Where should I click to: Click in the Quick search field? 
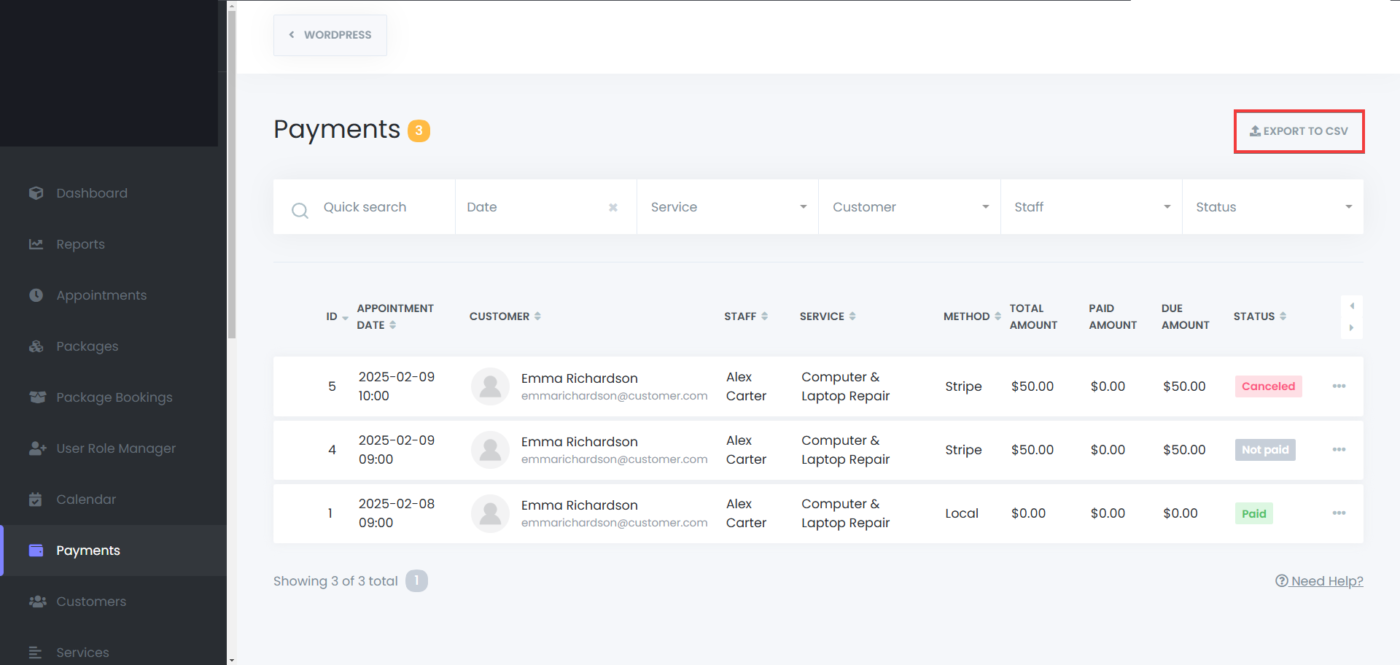point(380,207)
